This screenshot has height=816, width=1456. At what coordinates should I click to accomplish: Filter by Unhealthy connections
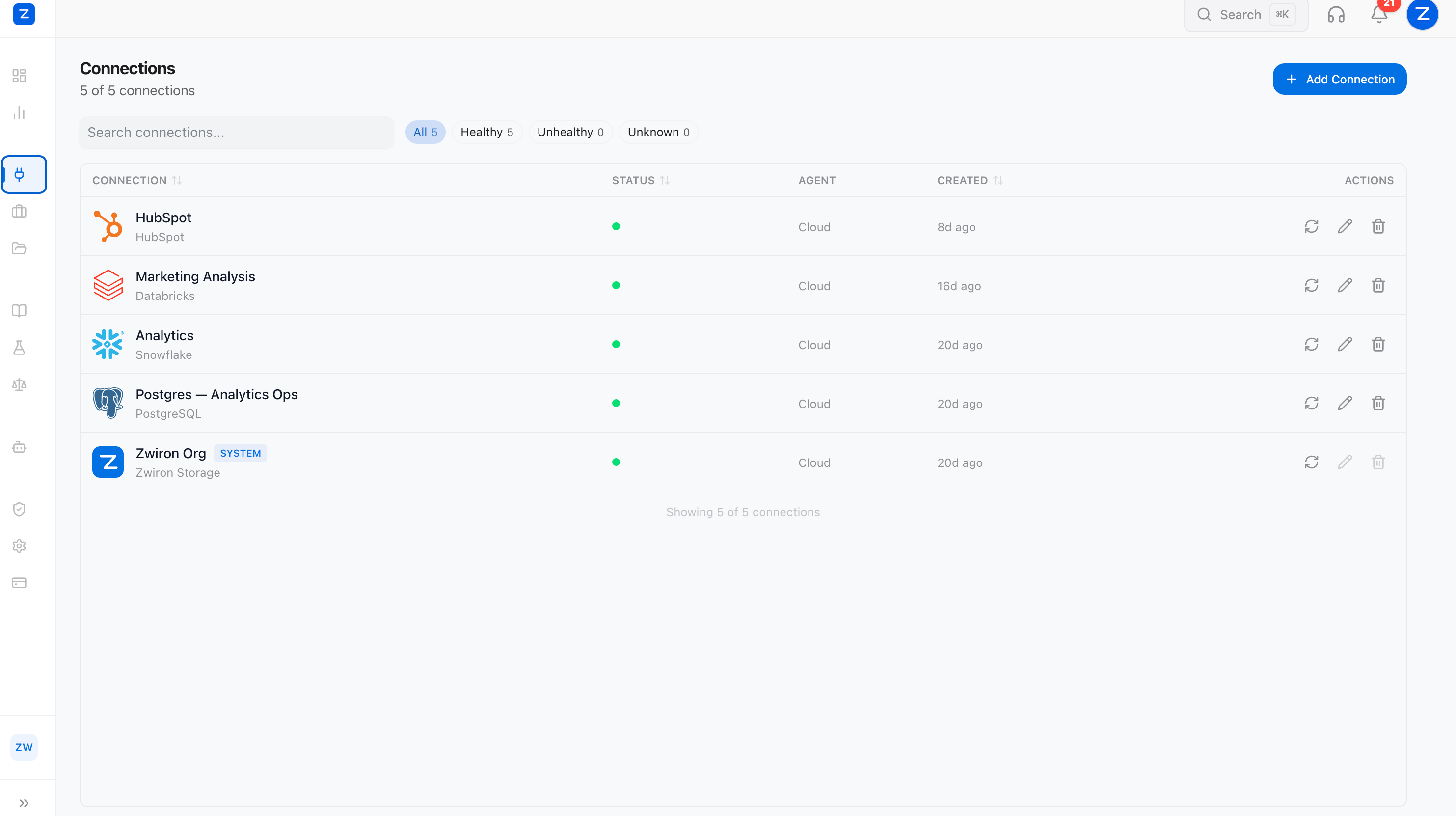pos(570,133)
